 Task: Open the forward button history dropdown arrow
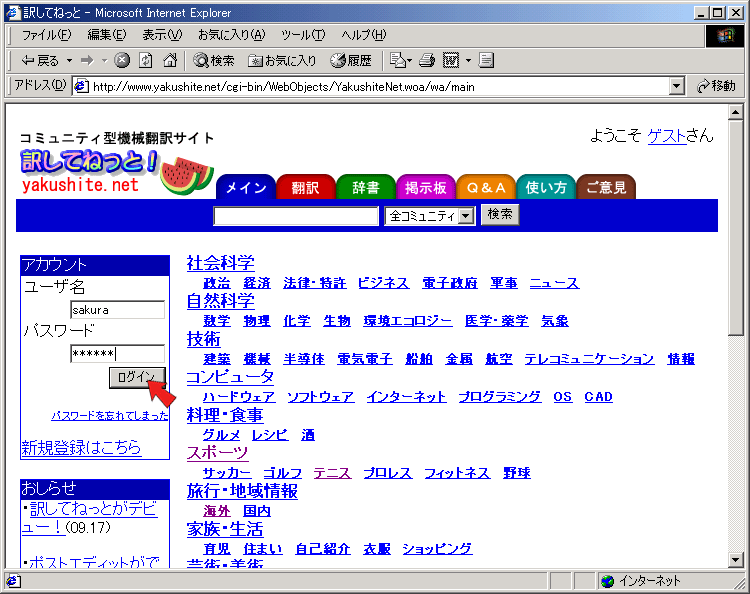[104, 60]
